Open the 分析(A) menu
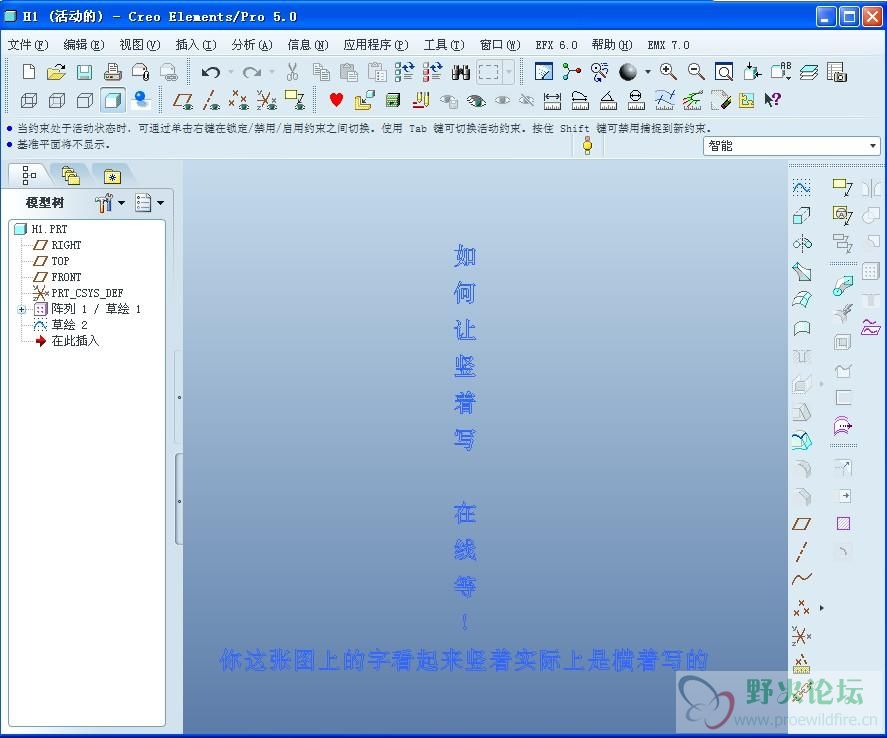Image resolution: width=887 pixels, height=738 pixels. tap(252, 45)
